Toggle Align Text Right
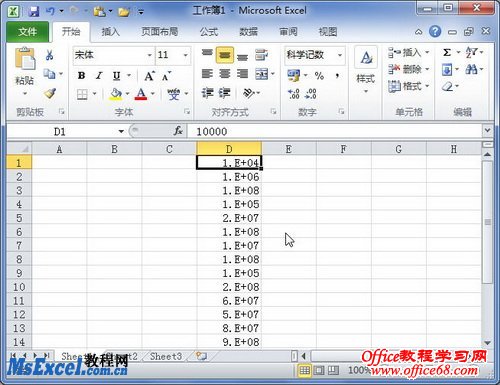The height and width of the screenshot is (385, 500). pyautogui.click(x=242, y=74)
